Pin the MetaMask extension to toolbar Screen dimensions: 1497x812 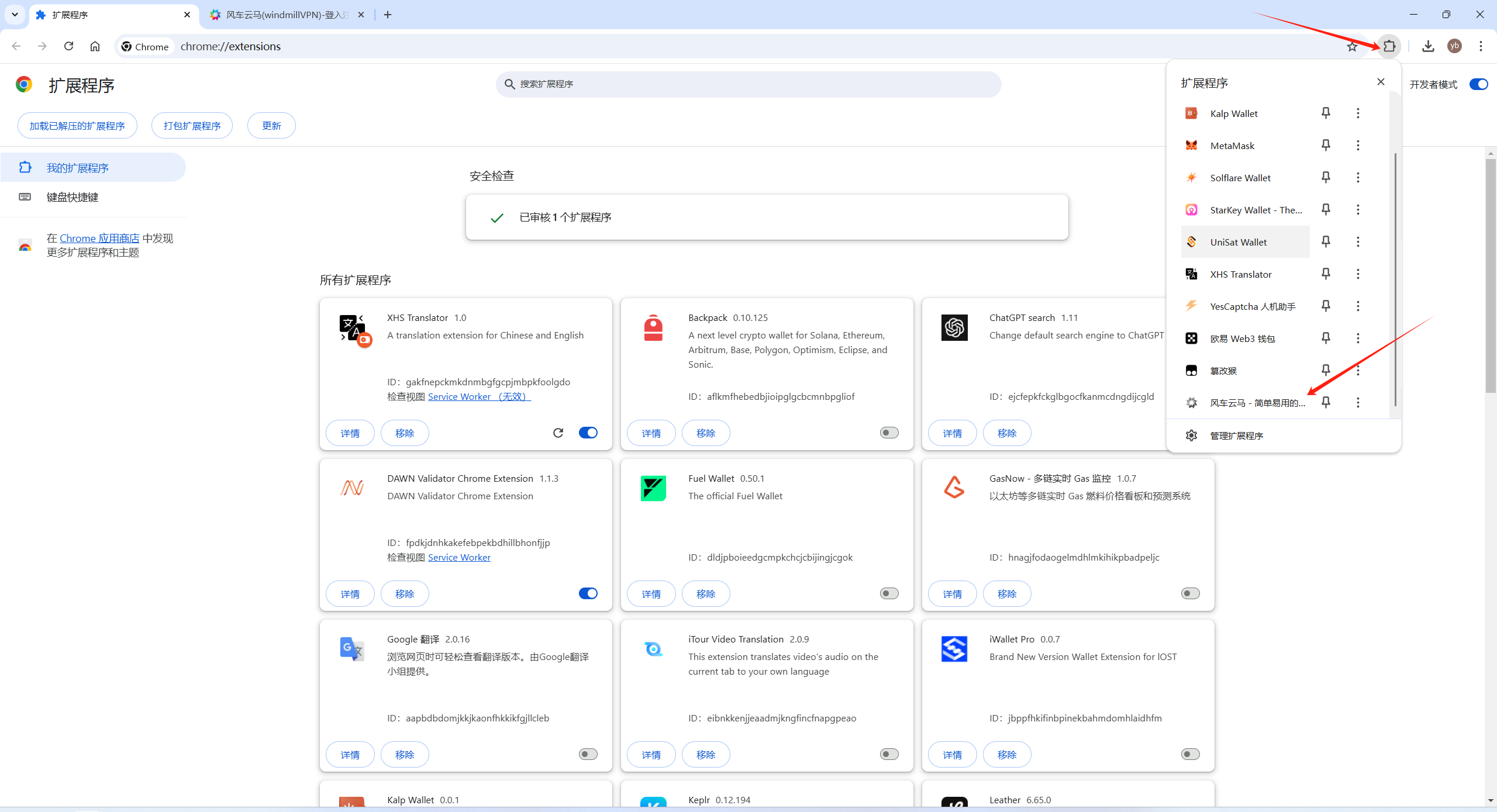1326,145
